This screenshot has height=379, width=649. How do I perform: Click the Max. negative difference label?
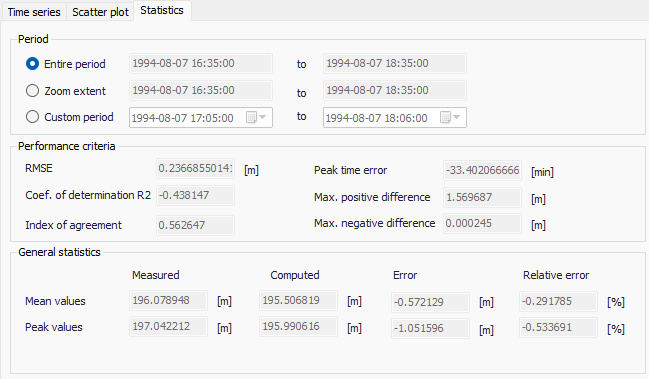pos(375,223)
